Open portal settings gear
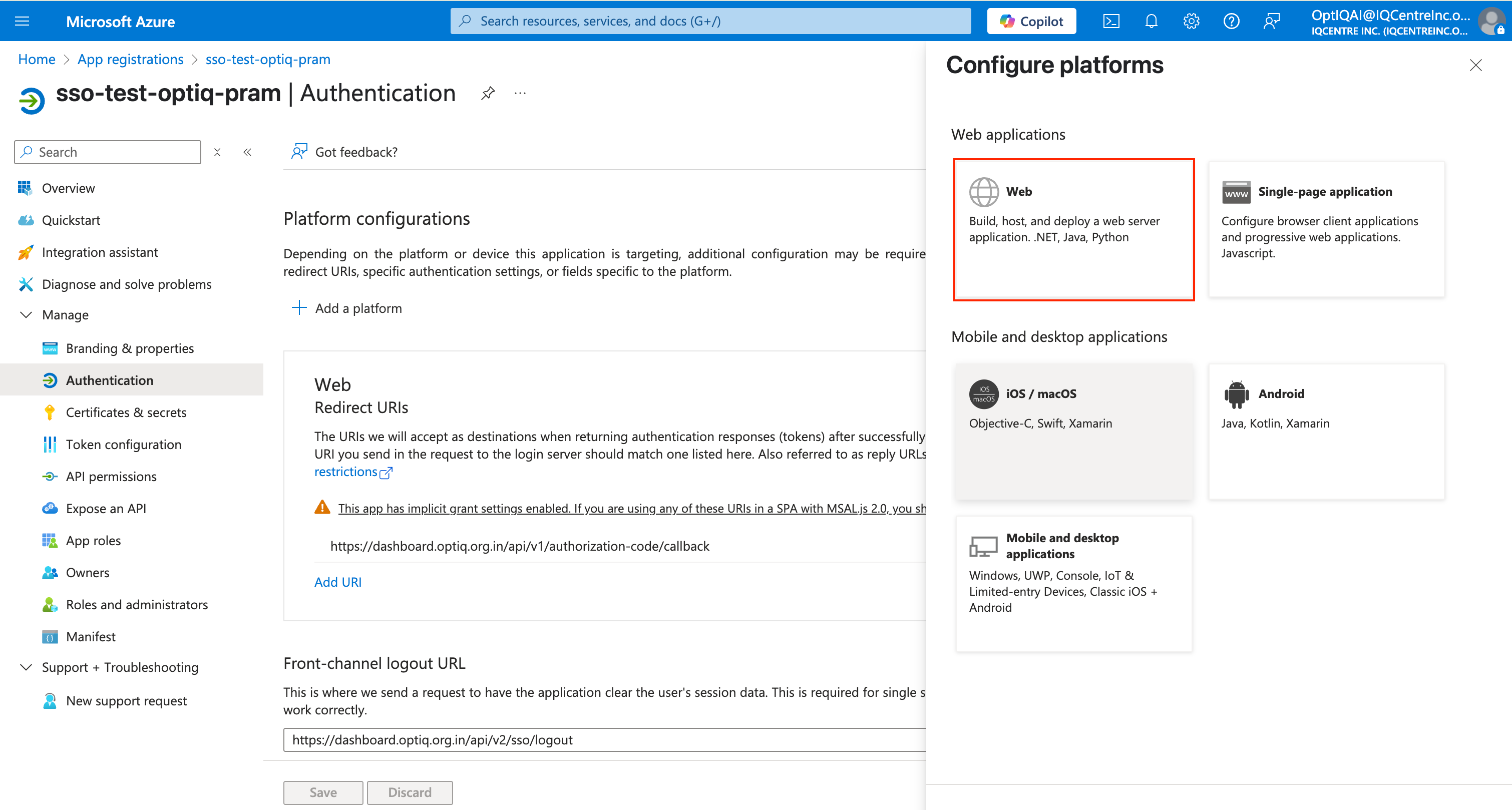This screenshot has width=1512, height=810. [1191, 21]
